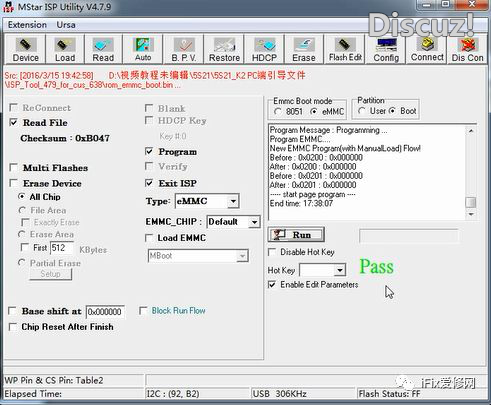Open the Auto toolbar icon

pos(143,49)
